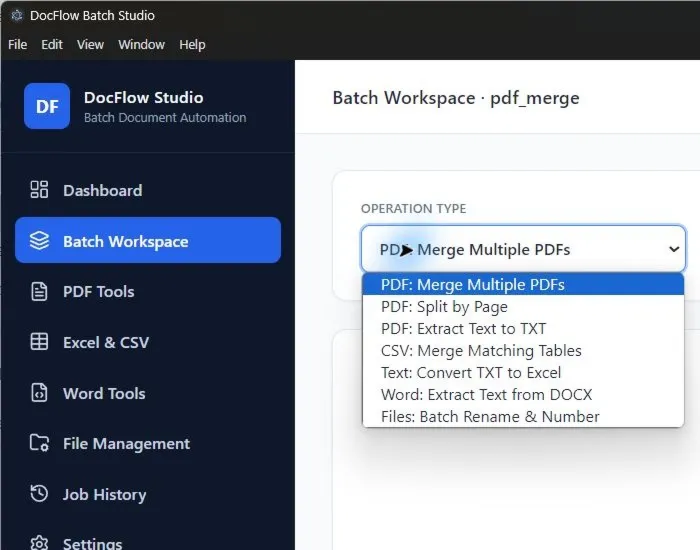Click the DF logo badge

[x=47, y=106]
